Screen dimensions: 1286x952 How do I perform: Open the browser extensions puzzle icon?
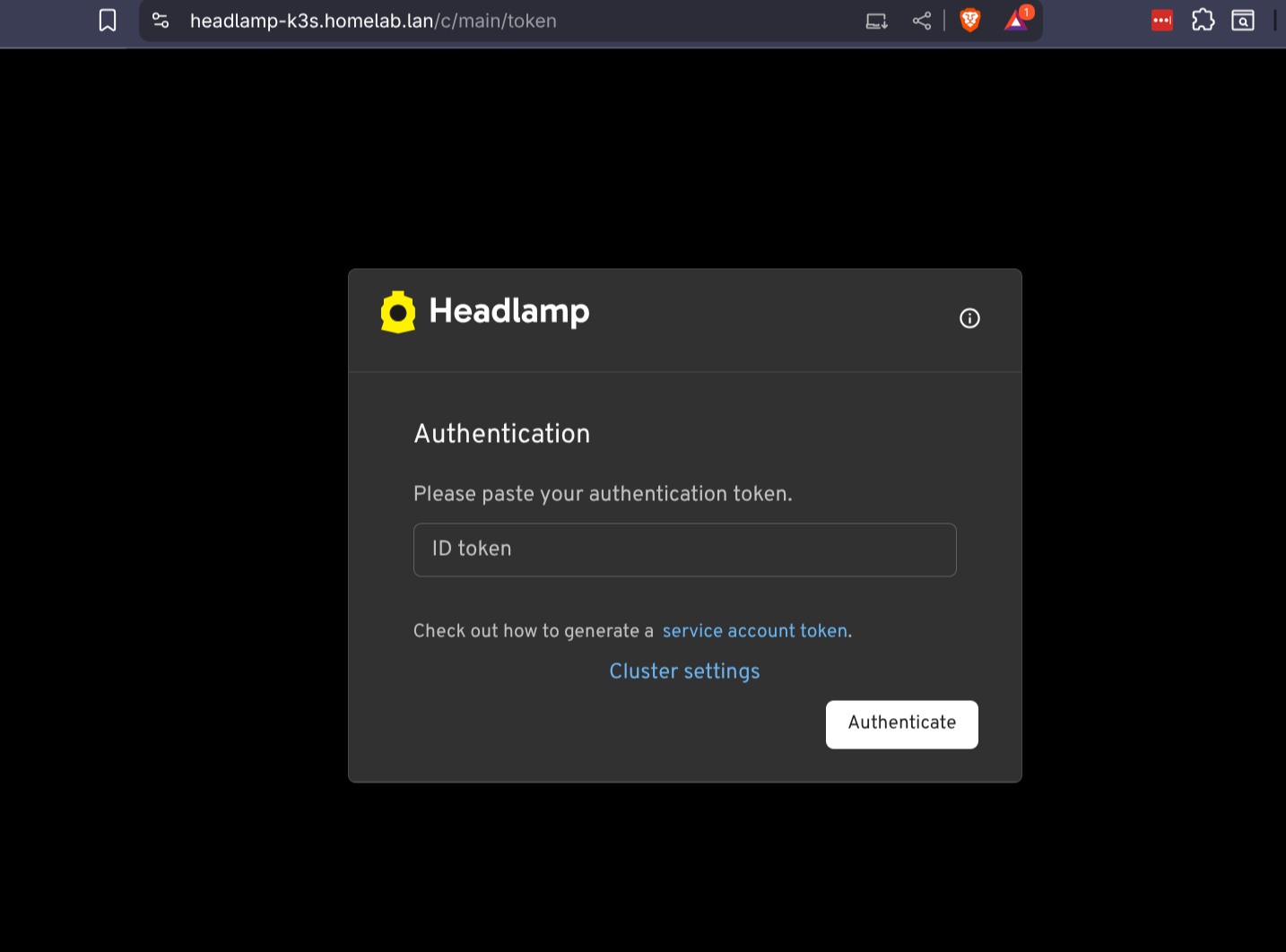[1203, 19]
